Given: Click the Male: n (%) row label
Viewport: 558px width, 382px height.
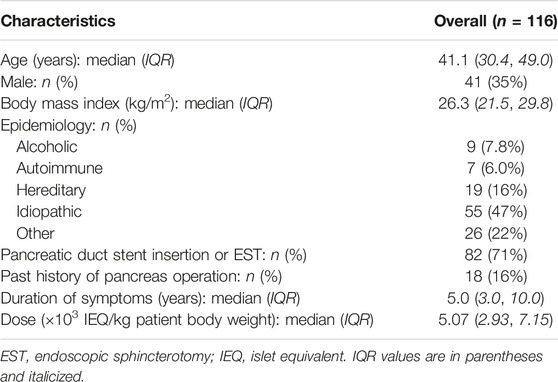Looking at the screenshot, I should pos(39,82).
